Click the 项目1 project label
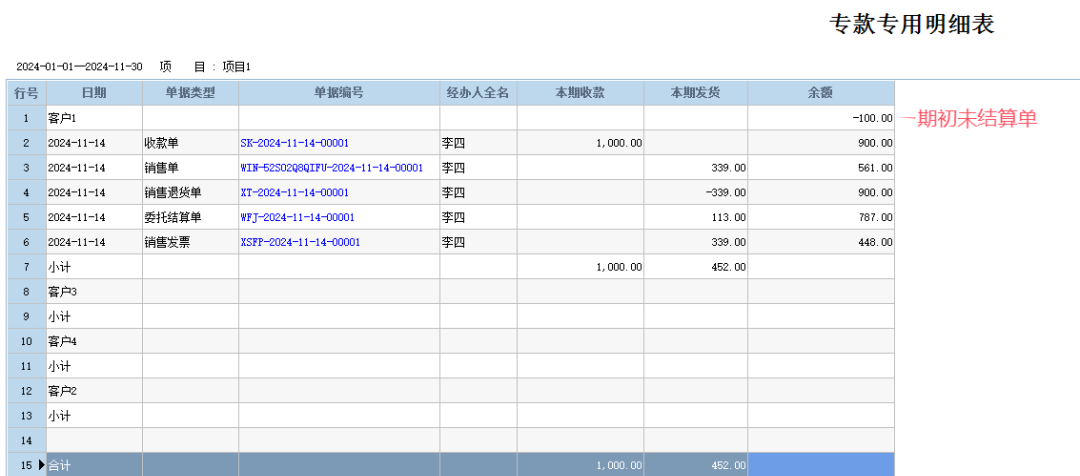The width and height of the screenshot is (1080, 476). tap(237, 67)
